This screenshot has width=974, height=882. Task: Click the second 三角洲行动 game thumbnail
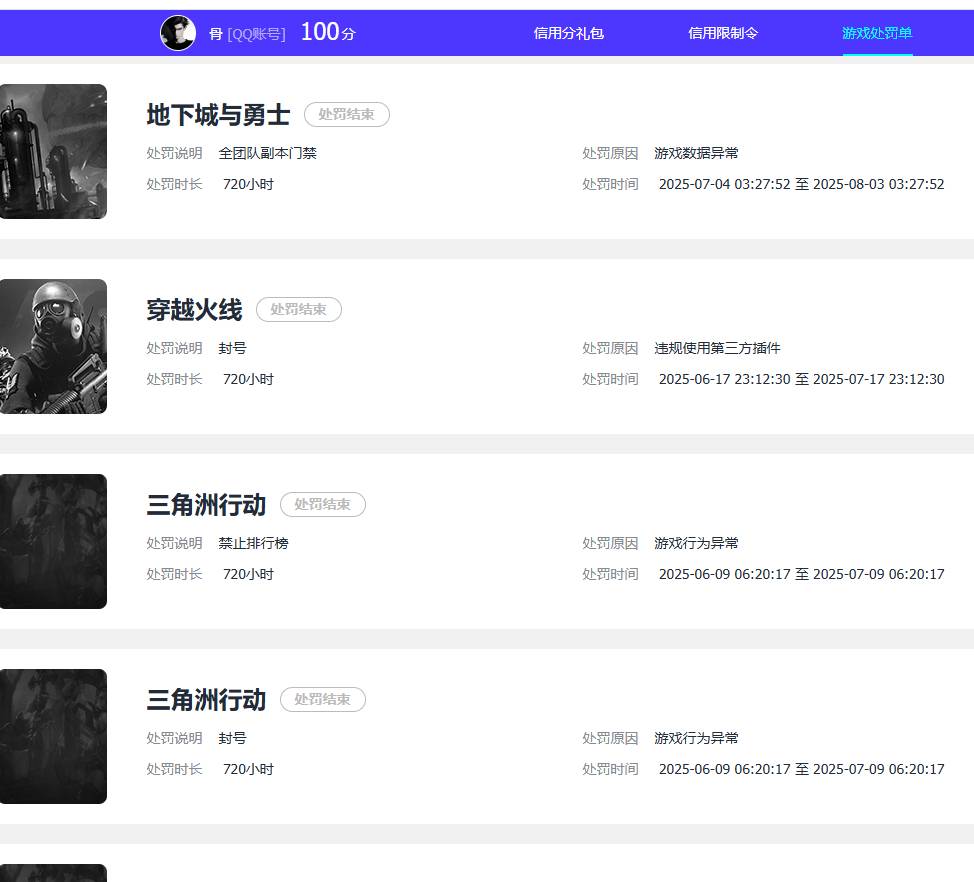54,736
